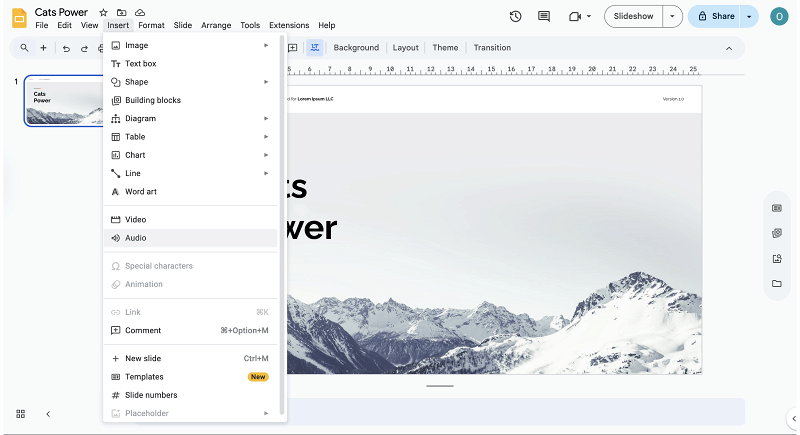Open the View menu
The height and width of the screenshot is (435, 800).
(x=89, y=25)
